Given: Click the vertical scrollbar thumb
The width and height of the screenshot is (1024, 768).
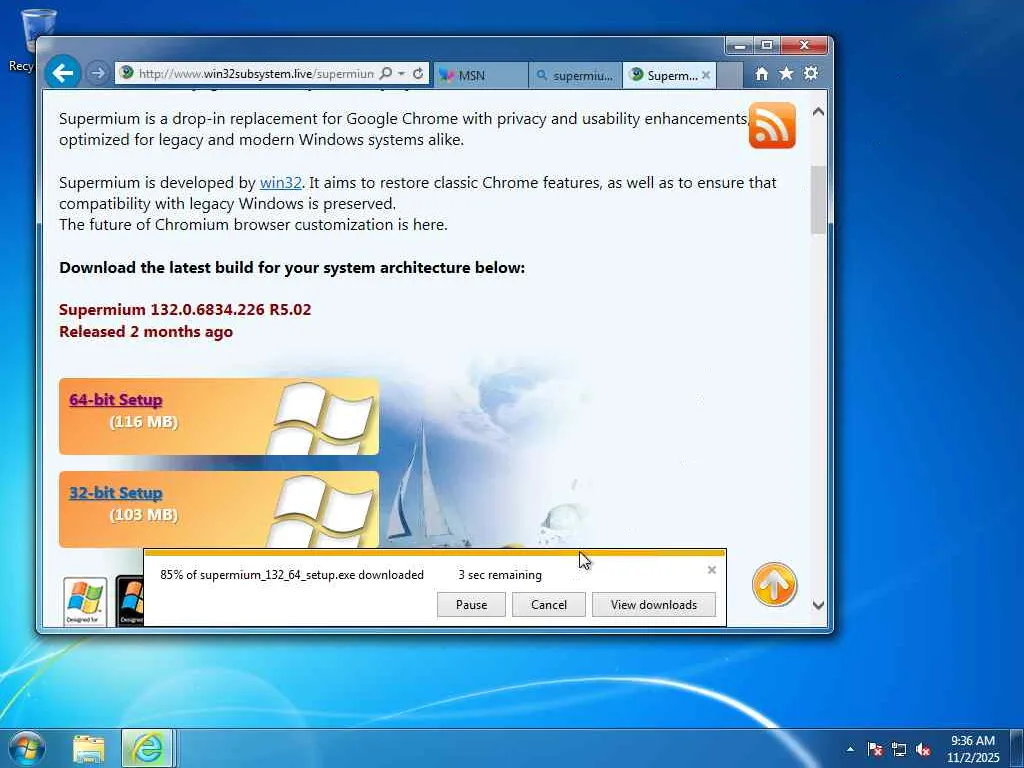Looking at the screenshot, I should (x=818, y=199).
